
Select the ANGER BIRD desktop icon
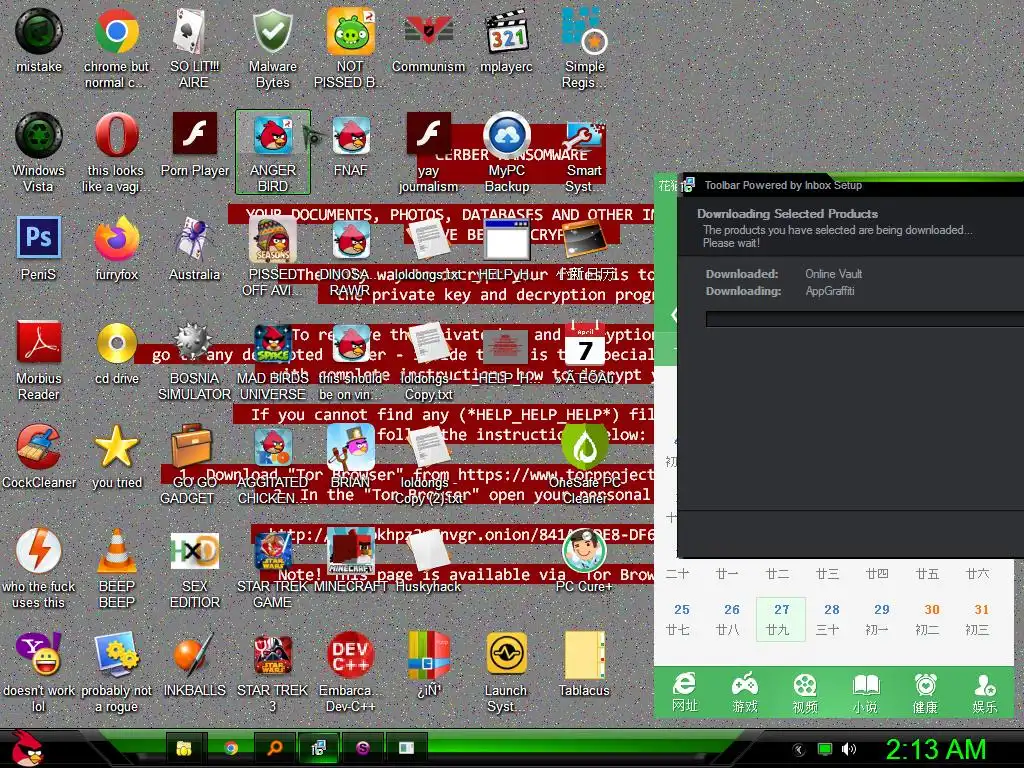pos(272,152)
